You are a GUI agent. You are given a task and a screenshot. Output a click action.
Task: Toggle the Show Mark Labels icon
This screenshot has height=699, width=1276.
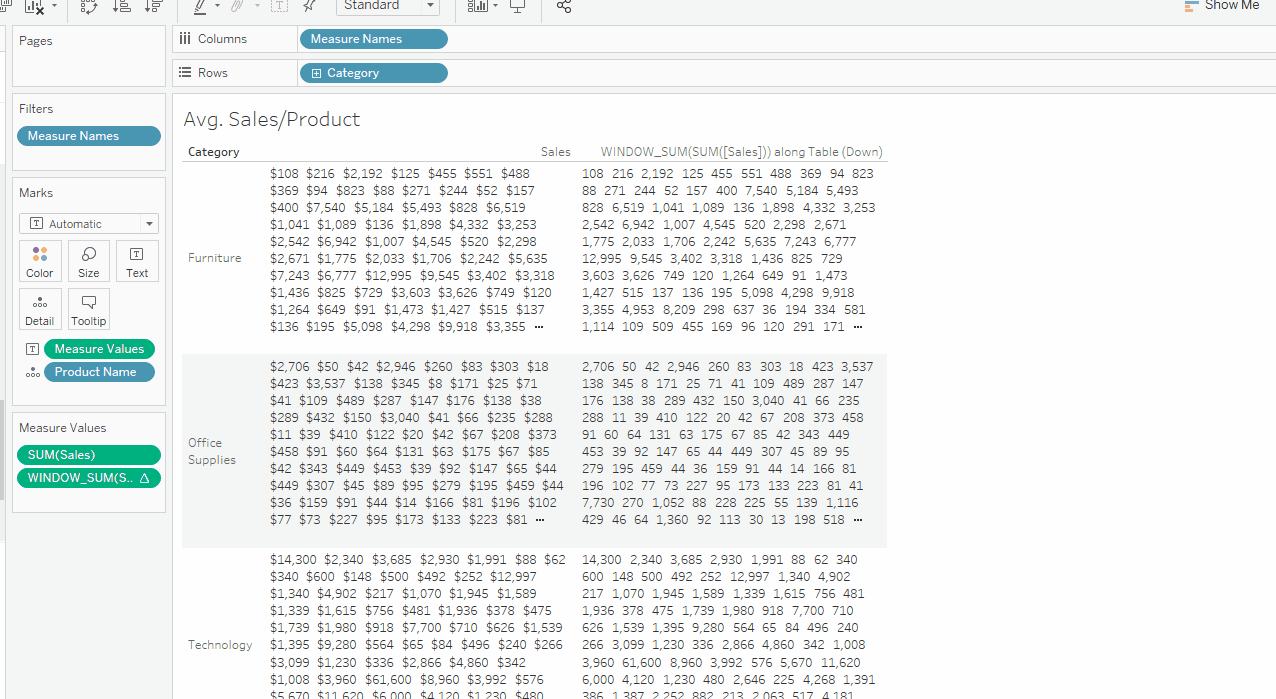click(279, 6)
